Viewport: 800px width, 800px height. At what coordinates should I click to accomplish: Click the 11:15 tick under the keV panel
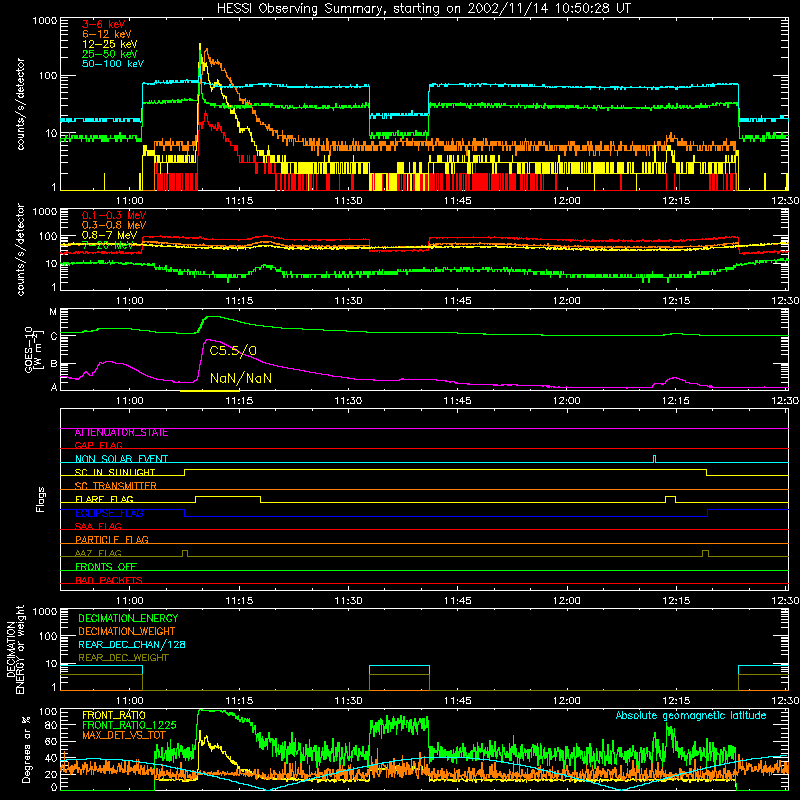point(239,201)
